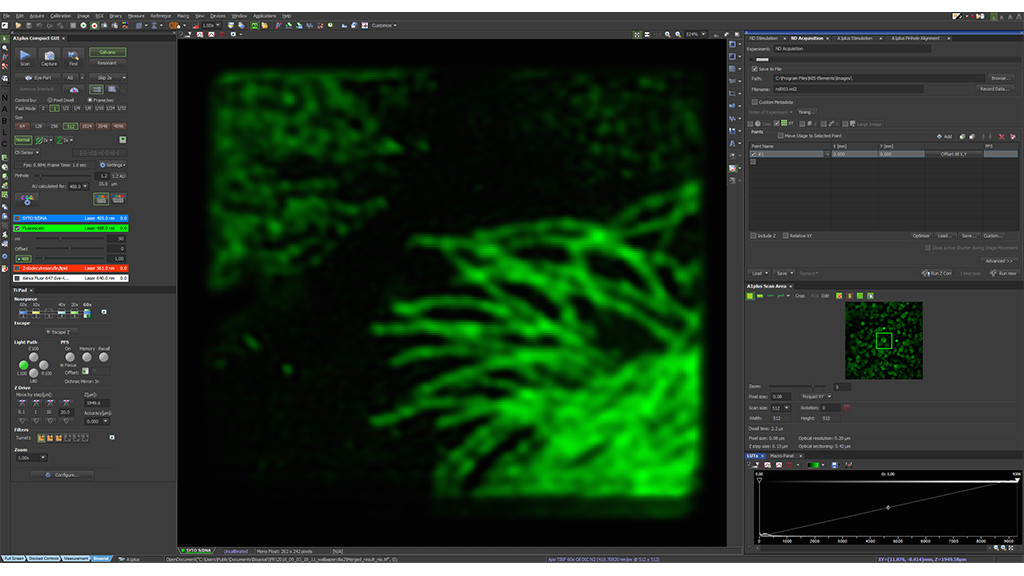Open the Applications menu
Image resolution: width=1024 pixels, height=576 pixels.
coord(264,16)
